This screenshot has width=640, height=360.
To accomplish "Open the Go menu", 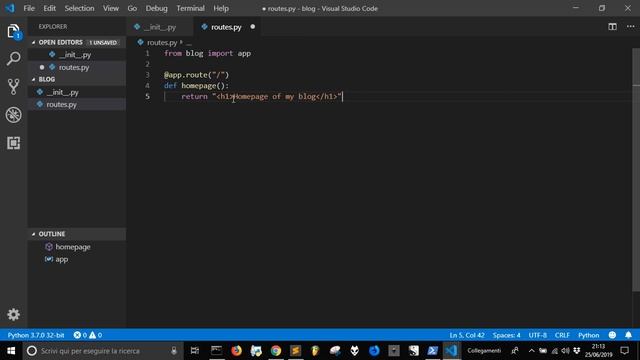I will (x=132, y=8).
